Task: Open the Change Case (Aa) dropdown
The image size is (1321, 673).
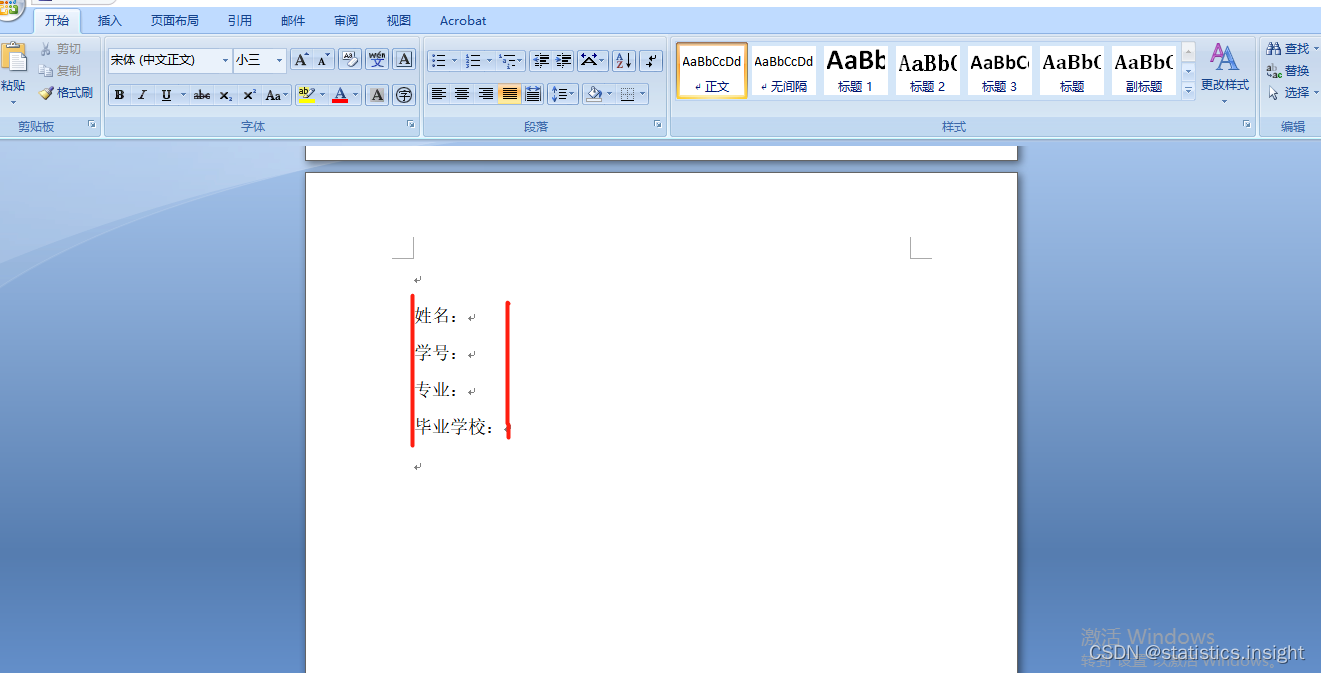Action: [x=277, y=95]
